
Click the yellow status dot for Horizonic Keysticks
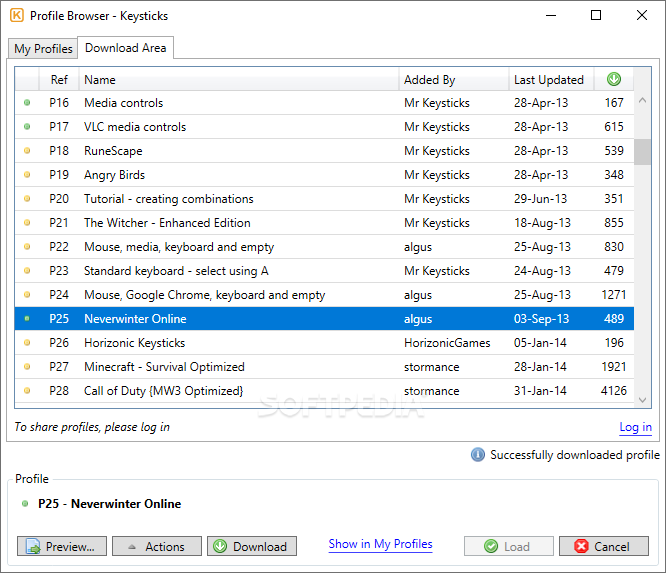tap(27, 342)
